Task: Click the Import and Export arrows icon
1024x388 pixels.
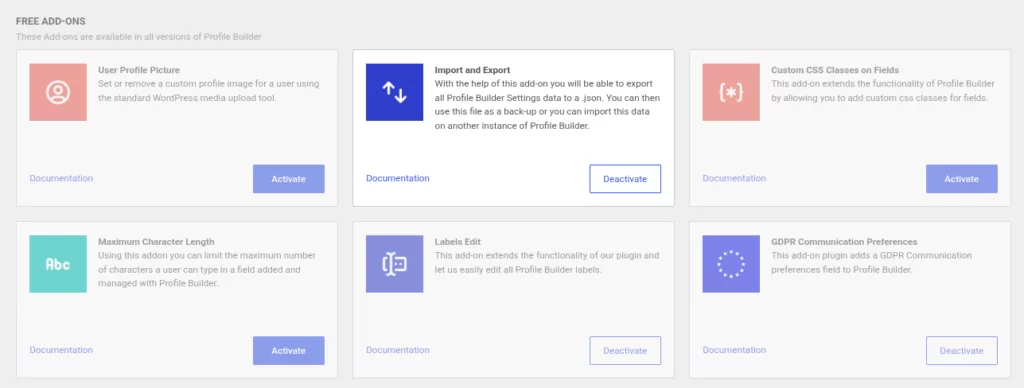Action: click(394, 92)
